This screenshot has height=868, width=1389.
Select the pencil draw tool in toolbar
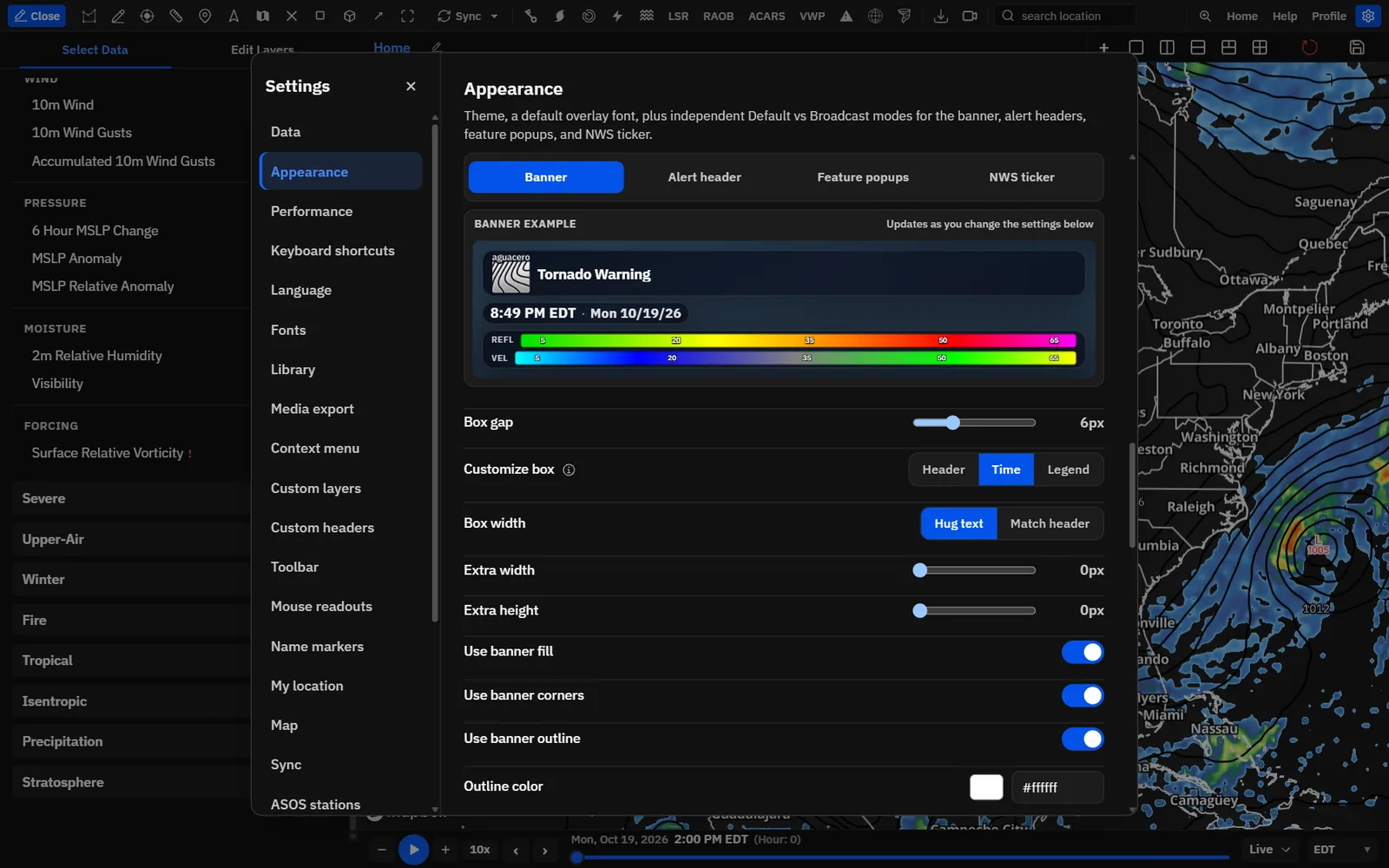pos(118,16)
